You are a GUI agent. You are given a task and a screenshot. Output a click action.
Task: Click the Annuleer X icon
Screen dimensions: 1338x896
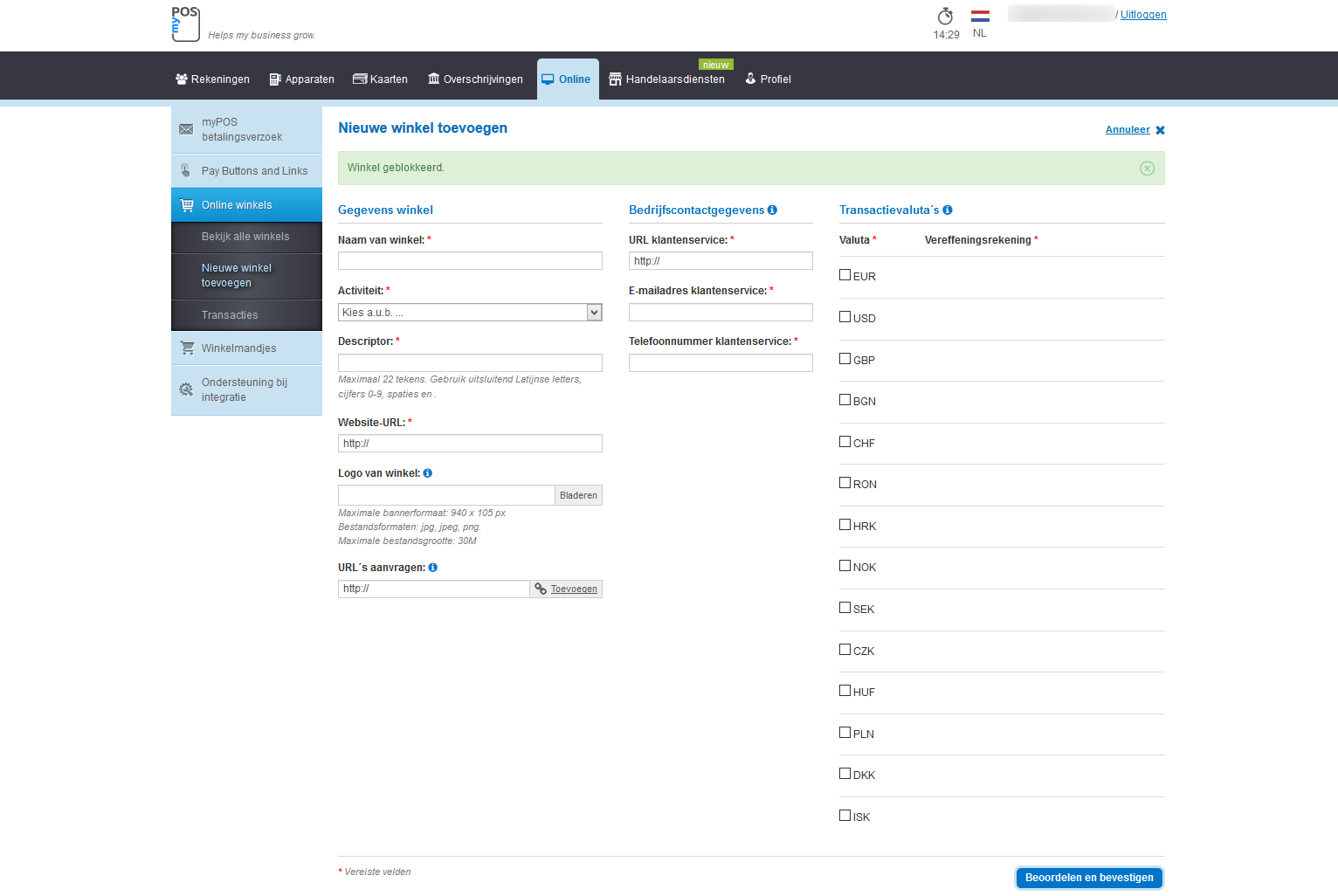[x=1160, y=130]
